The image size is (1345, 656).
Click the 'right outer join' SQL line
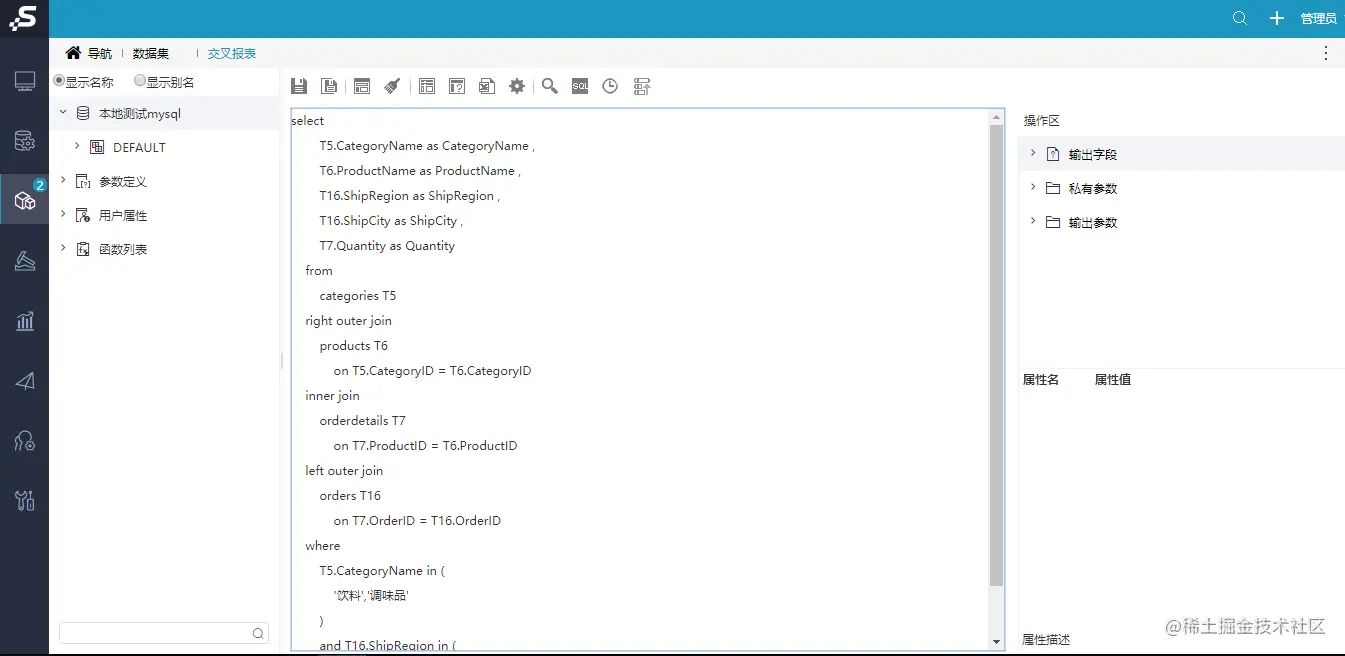click(x=349, y=321)
